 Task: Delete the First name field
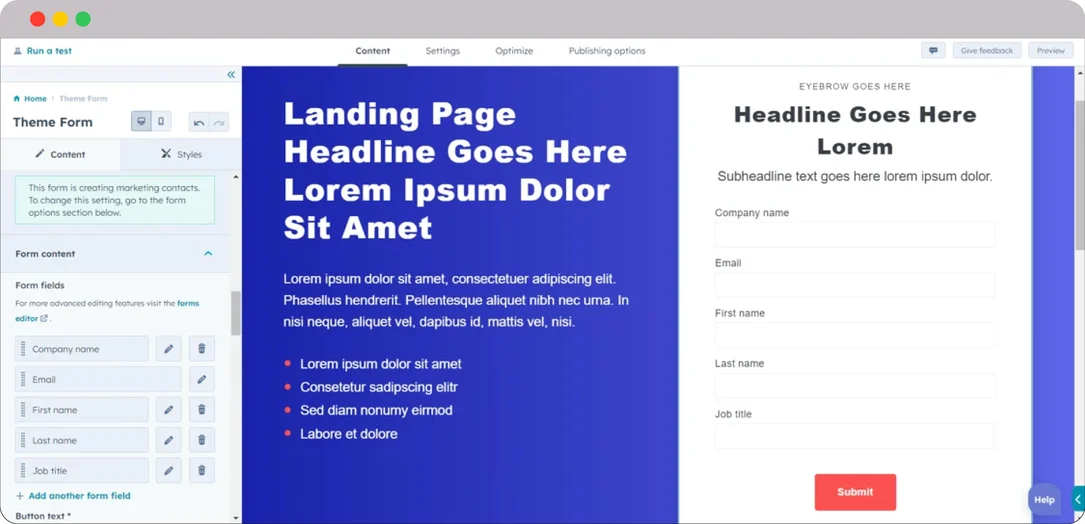point(201,410)
